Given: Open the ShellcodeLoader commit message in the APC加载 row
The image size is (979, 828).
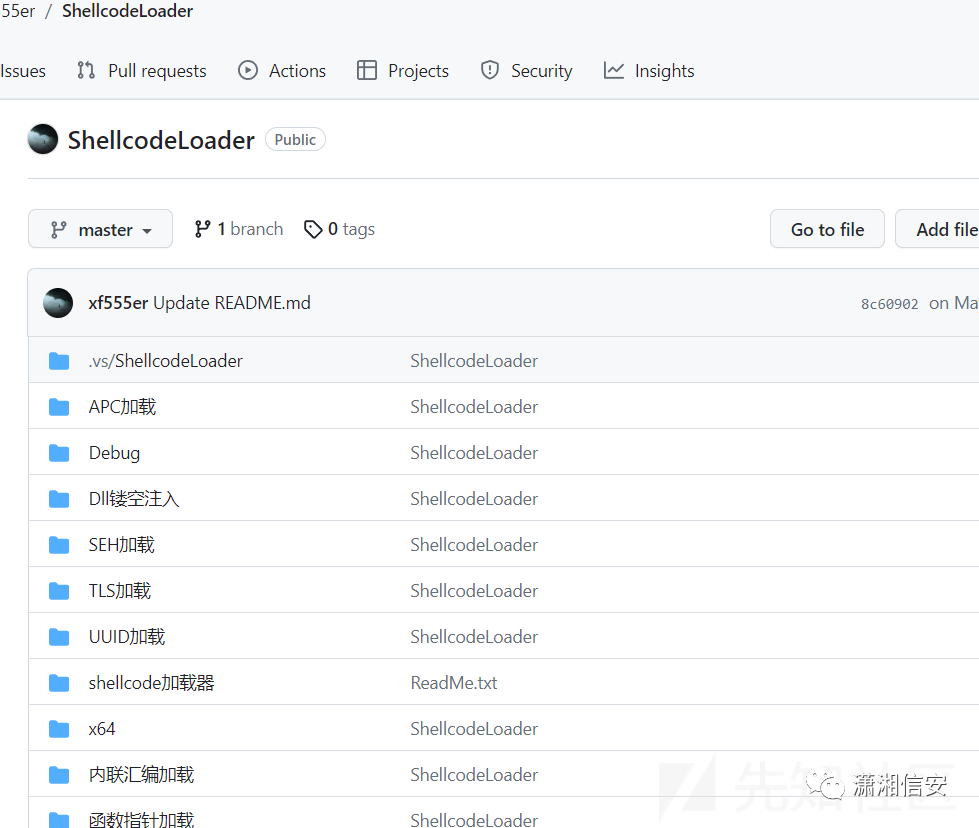Looking at the screenshot, I should pos(474,407).
